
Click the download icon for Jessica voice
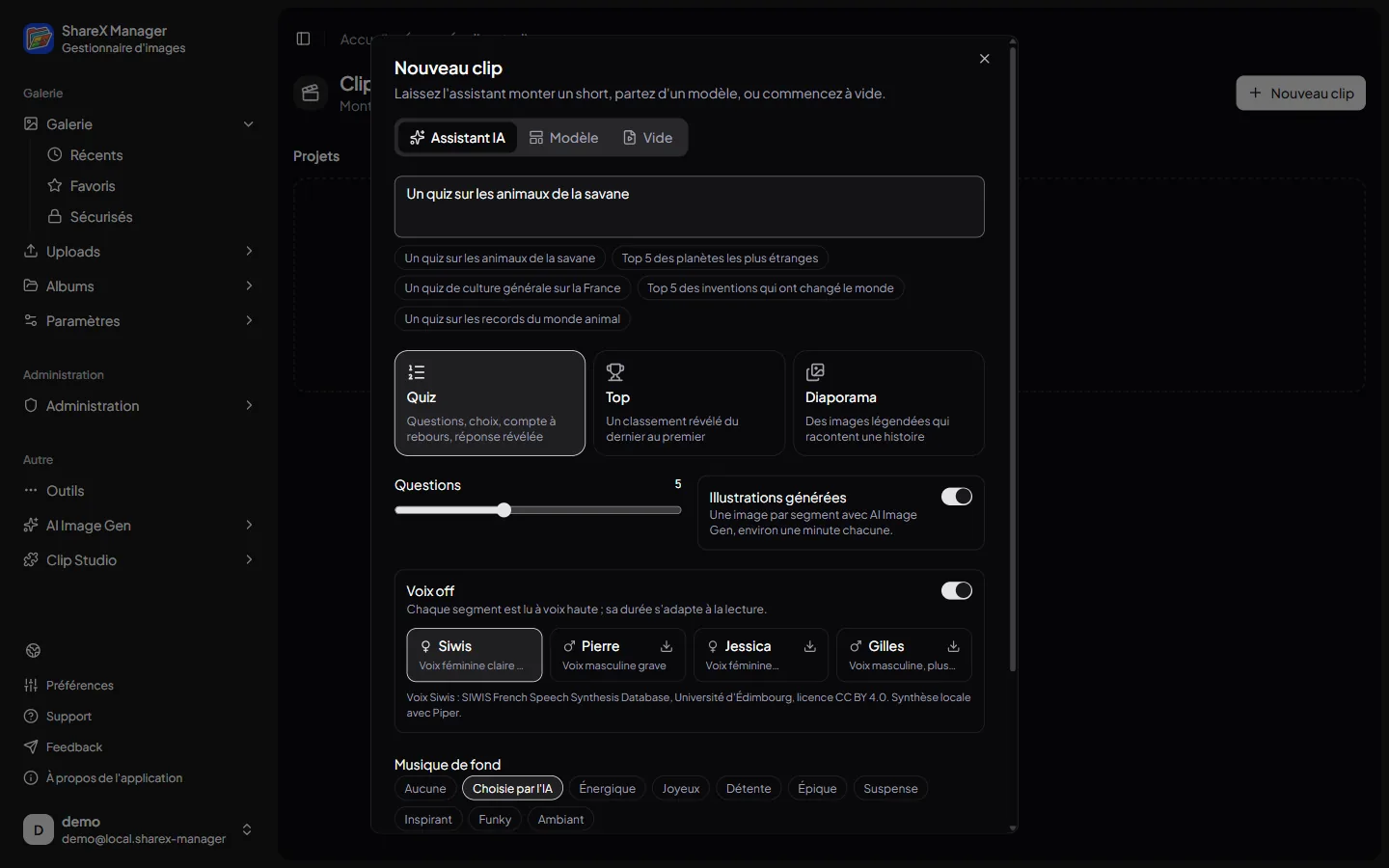point(810,646)
